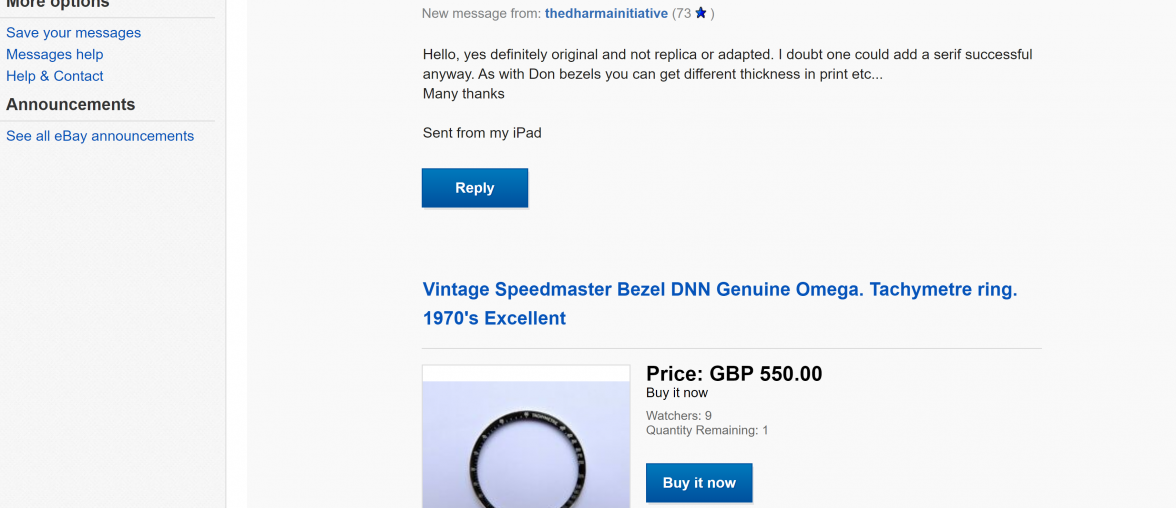1176x508 pixels.
Task: Click the Price GBP 550.00 text
Action: pyautogui.click(x=734, y=374)
